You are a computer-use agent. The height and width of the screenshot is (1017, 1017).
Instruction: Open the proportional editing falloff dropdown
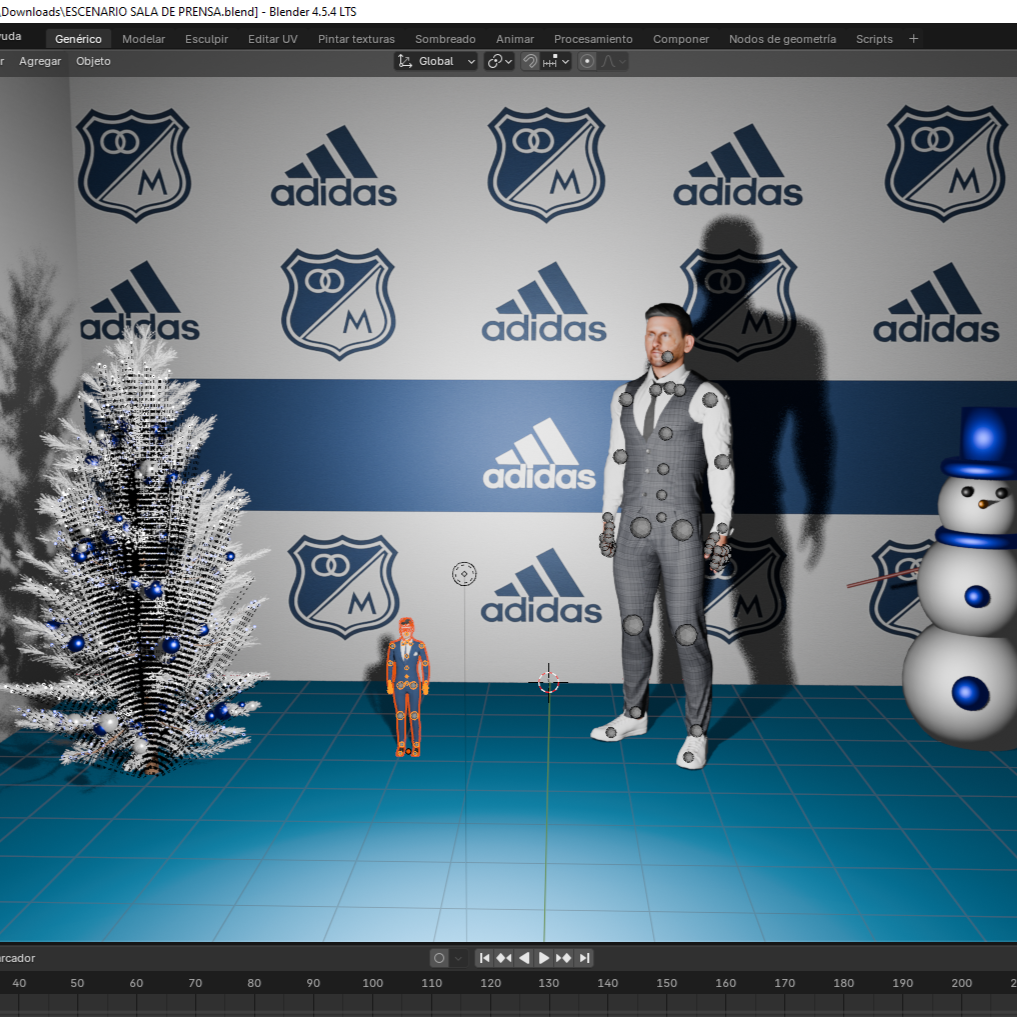pos(613,61)
